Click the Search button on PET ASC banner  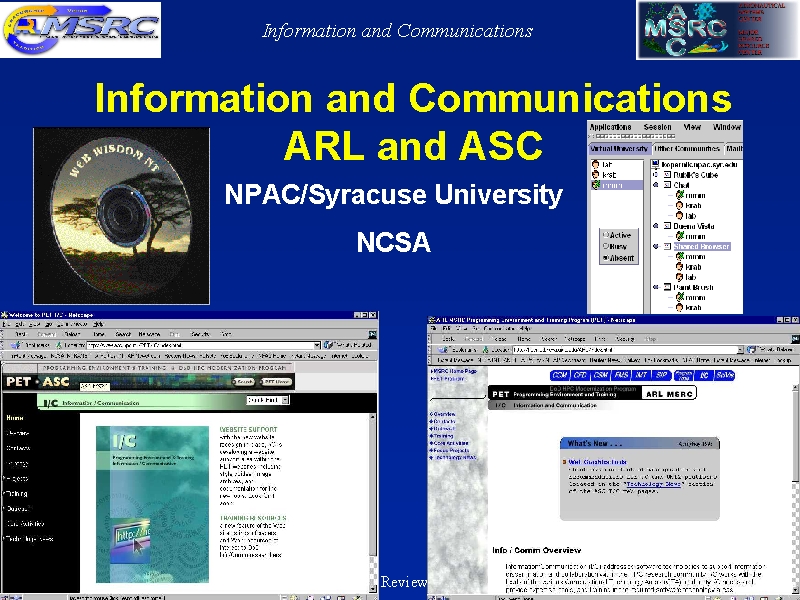[244, 382]
